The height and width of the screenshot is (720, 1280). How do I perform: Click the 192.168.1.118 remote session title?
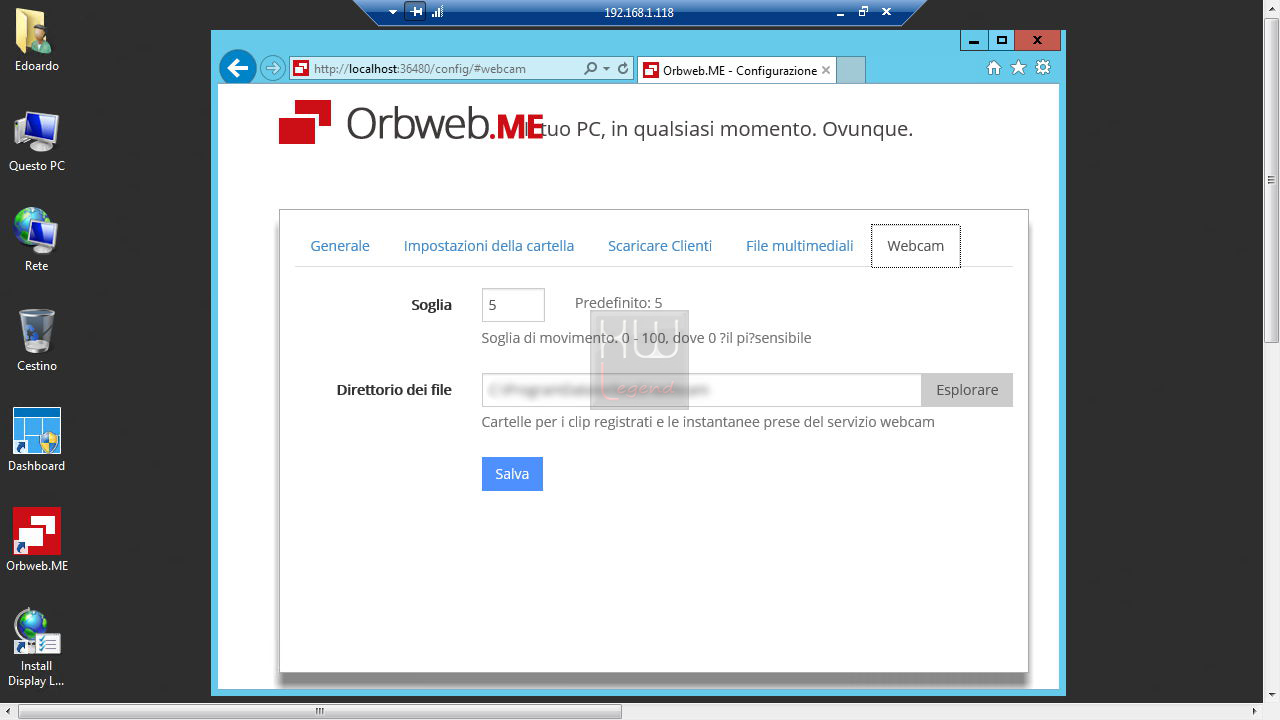[639, 13]
